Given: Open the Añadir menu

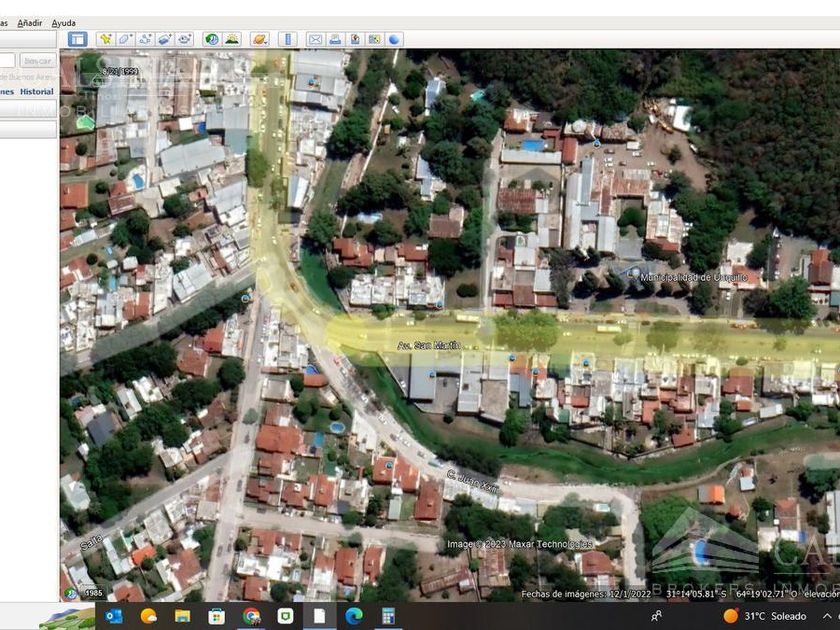Looking at the screenshot, I should [x=30, y=22].
